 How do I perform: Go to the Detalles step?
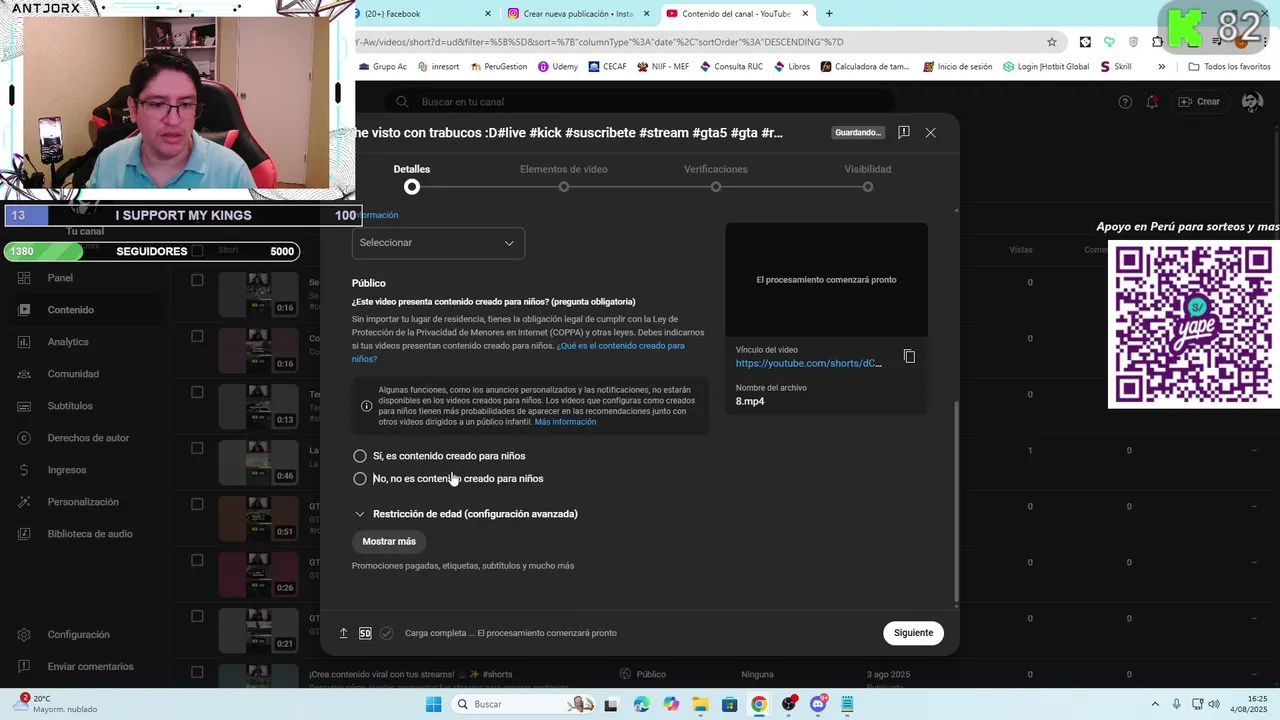tap(412, 178)
